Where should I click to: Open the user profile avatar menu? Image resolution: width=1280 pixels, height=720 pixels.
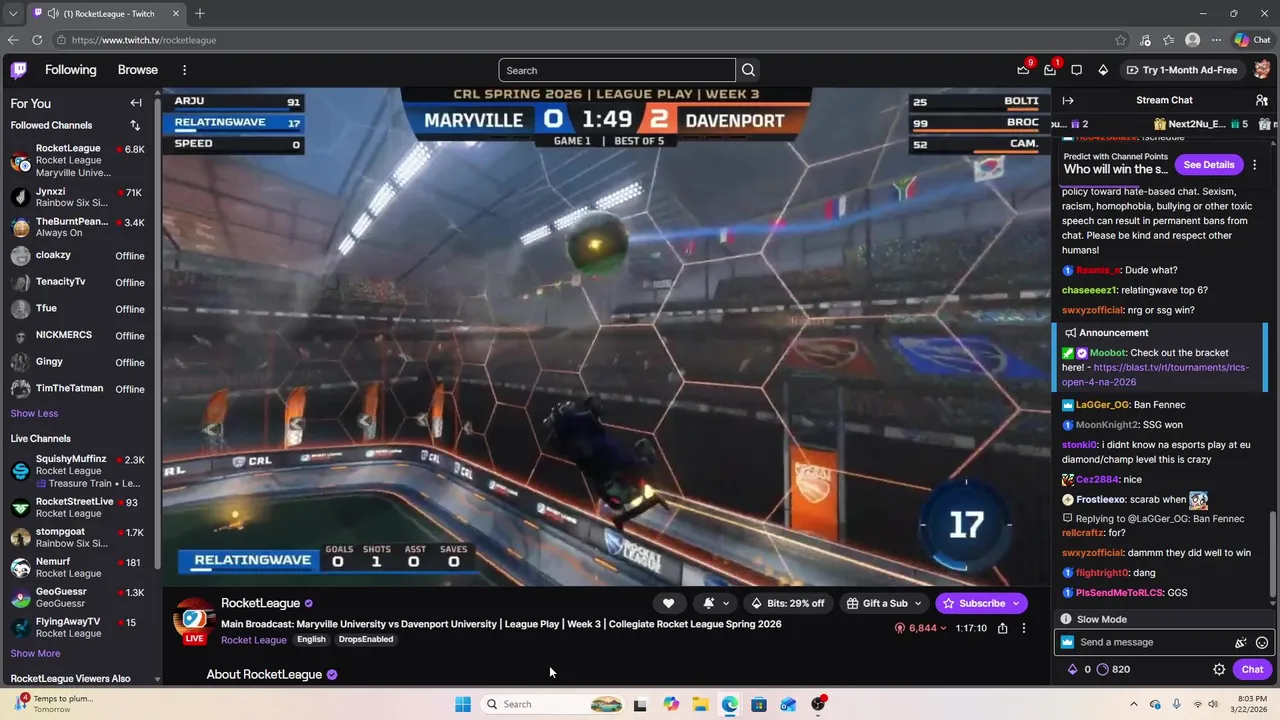click(1262, 70)
